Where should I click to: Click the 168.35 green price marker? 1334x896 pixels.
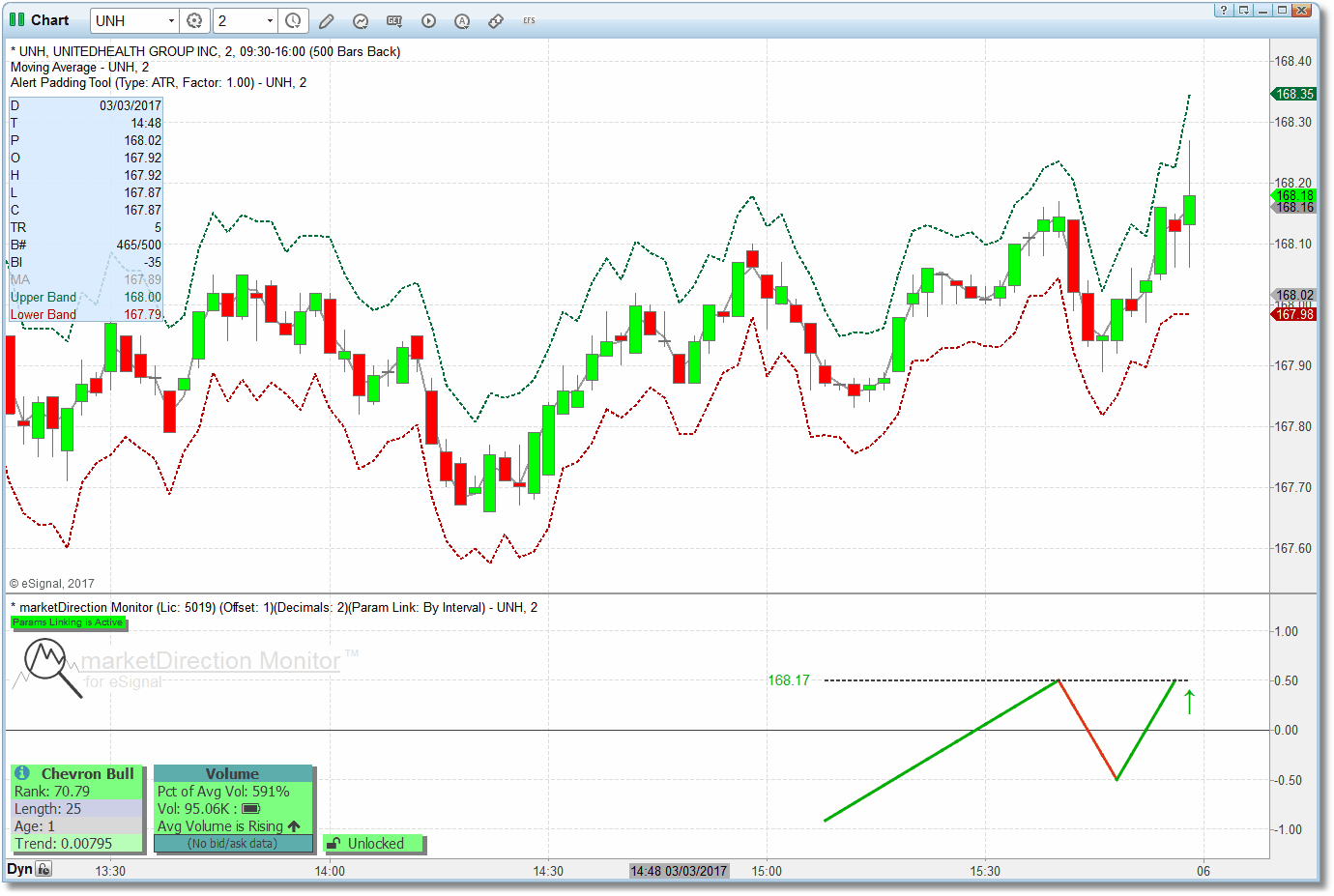tap(1294, 94)
